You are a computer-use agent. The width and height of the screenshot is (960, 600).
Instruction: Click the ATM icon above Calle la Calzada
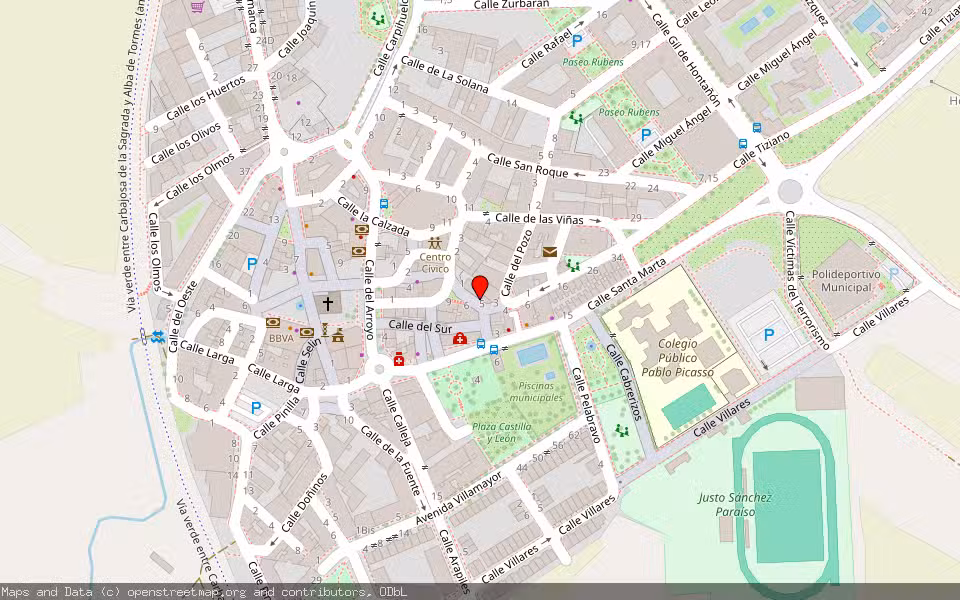pyautogui.click(x=362, y=227)
